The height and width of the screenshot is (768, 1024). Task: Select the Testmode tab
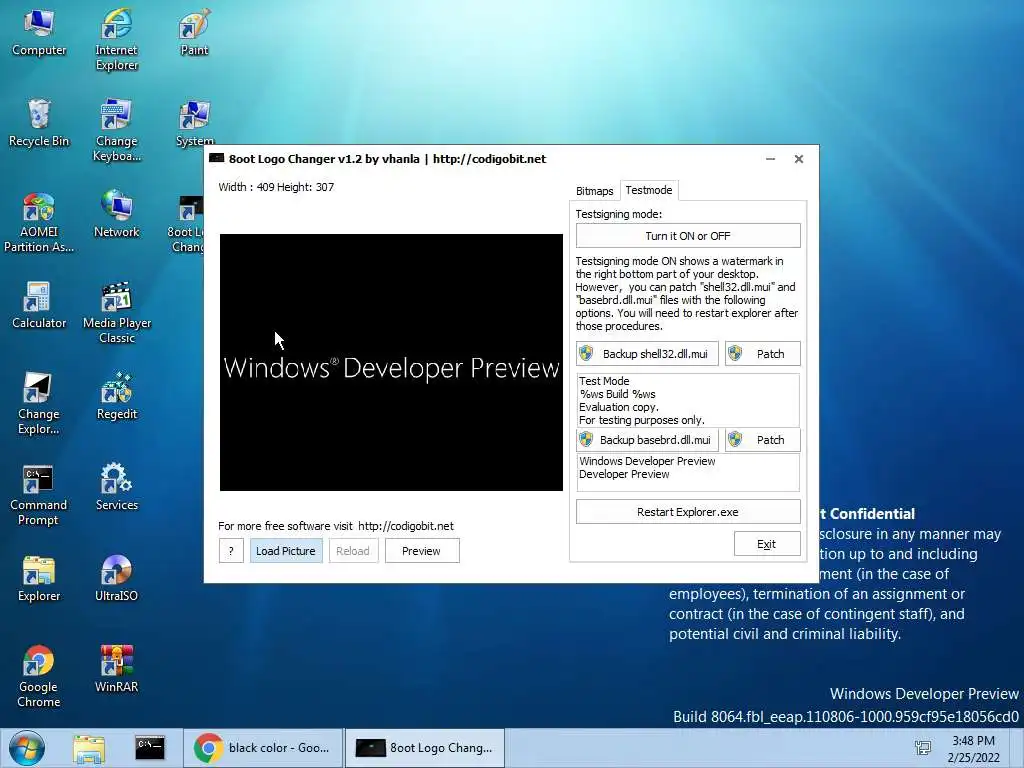648,190
